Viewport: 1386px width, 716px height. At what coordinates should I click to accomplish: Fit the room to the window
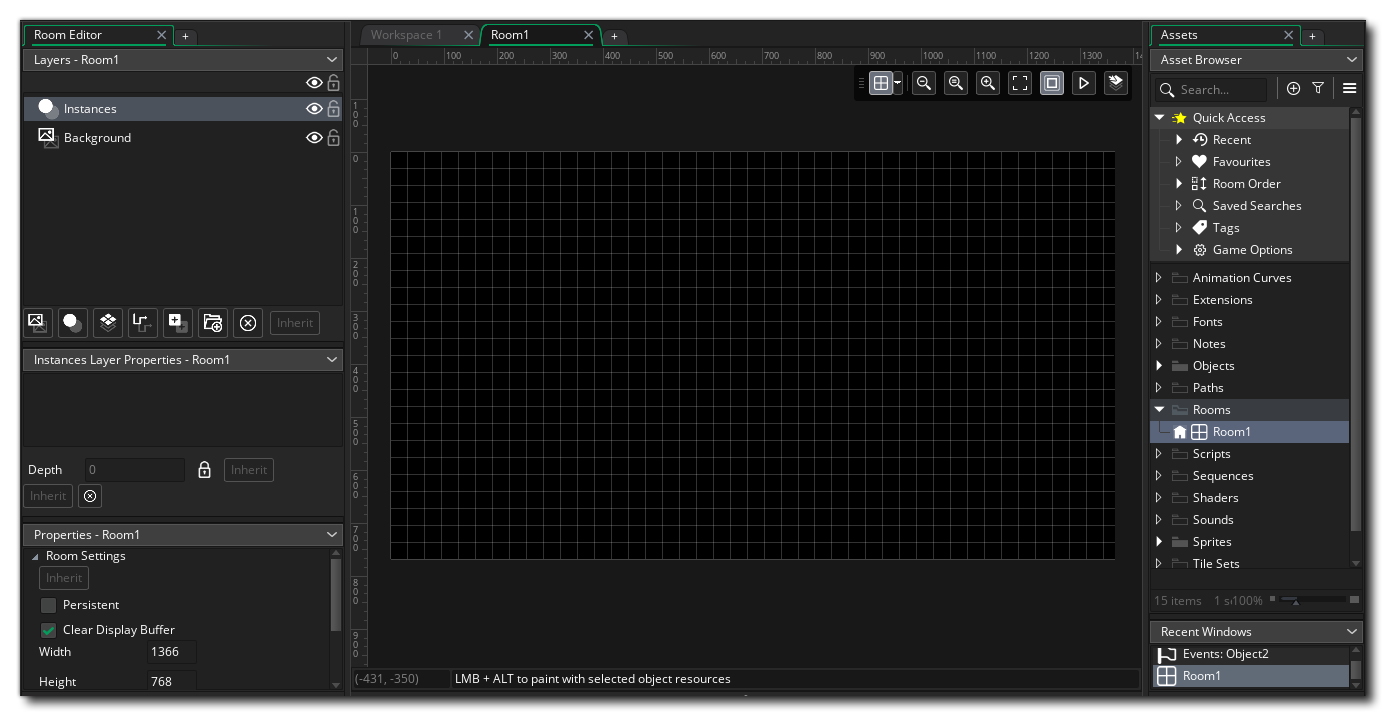coord(1020,83)
